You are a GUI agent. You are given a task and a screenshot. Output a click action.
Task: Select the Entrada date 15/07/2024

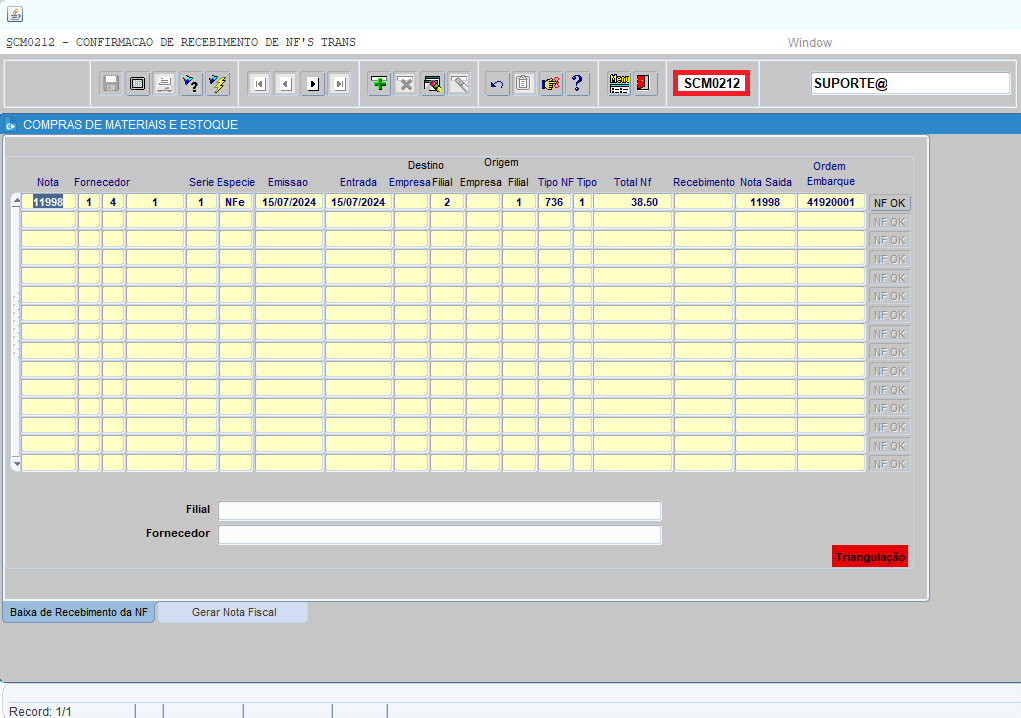click(x=358, y=202)
